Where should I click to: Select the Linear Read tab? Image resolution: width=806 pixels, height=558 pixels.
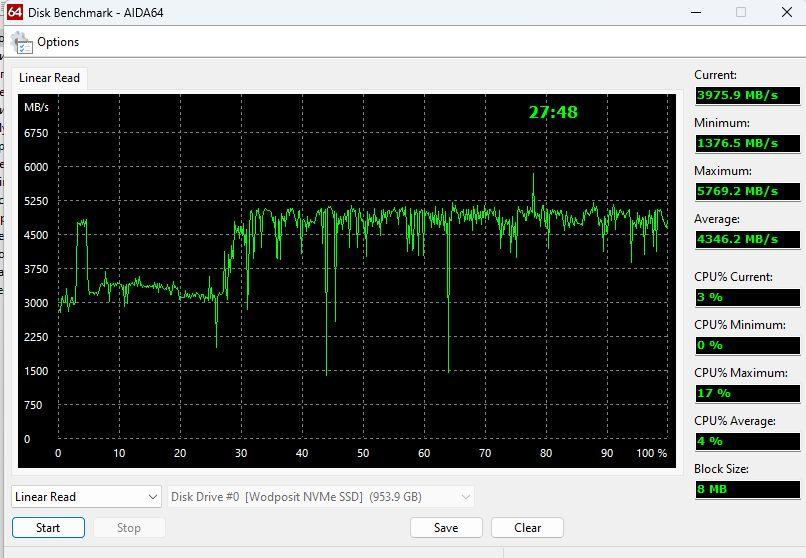click(49, 78)
